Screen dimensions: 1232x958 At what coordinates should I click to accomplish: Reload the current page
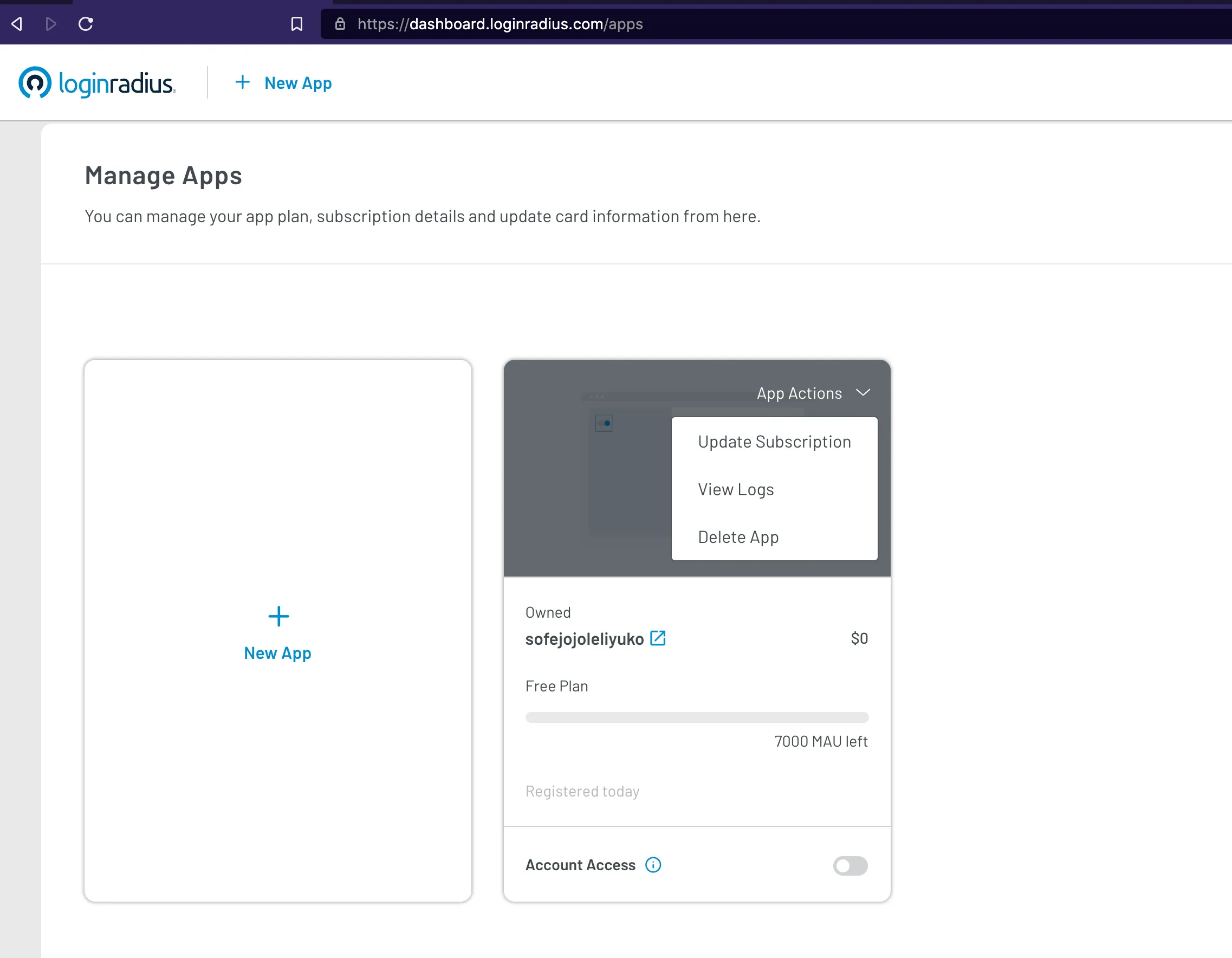[x=86, y=24]
